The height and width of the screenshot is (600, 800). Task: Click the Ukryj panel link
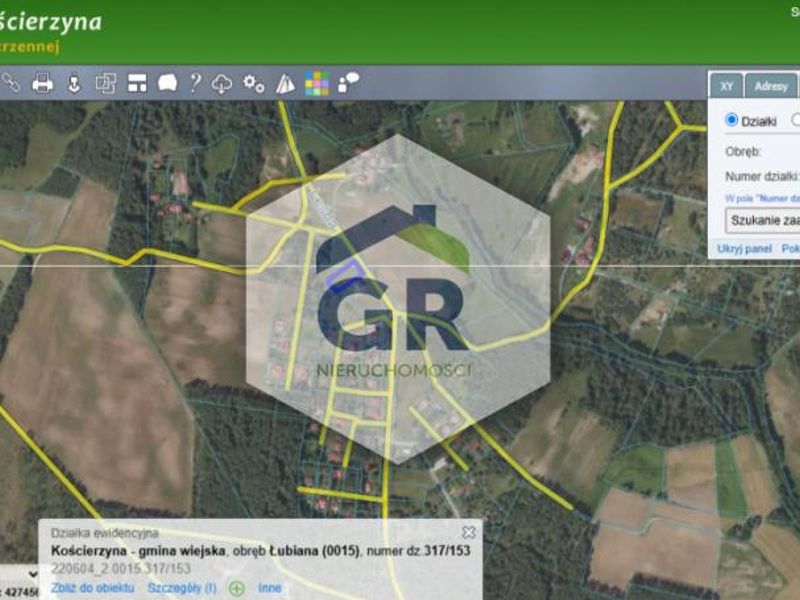744,249
